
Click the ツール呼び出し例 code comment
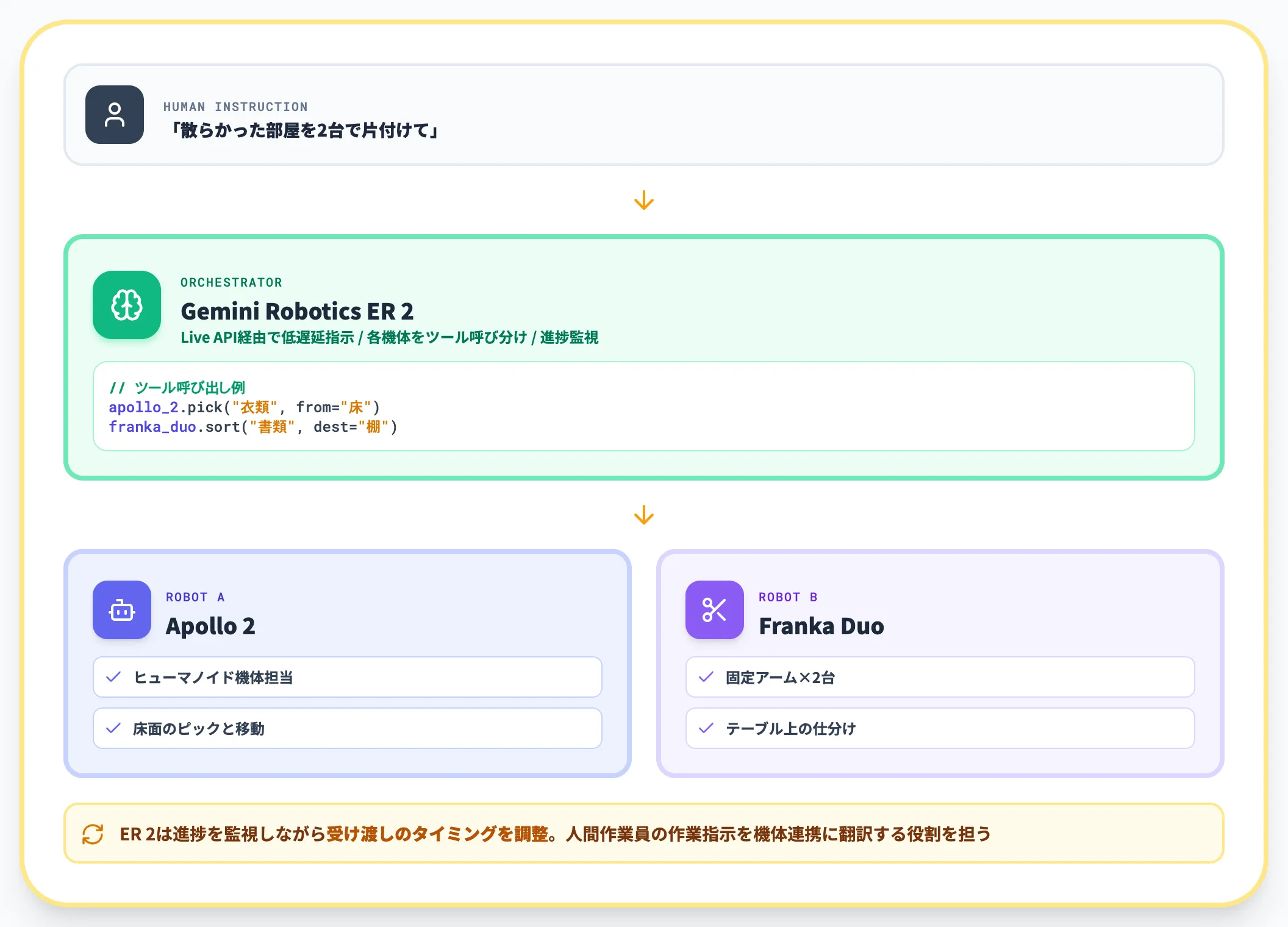tap(177, 388)
